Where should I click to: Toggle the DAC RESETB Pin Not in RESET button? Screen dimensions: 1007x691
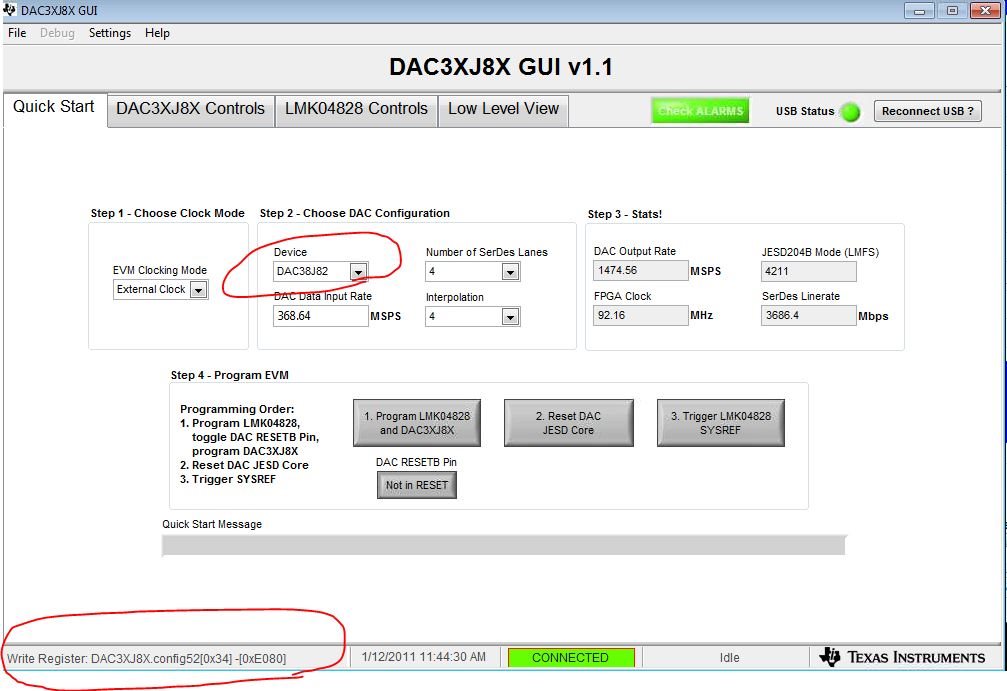click(x=417, y=485)
